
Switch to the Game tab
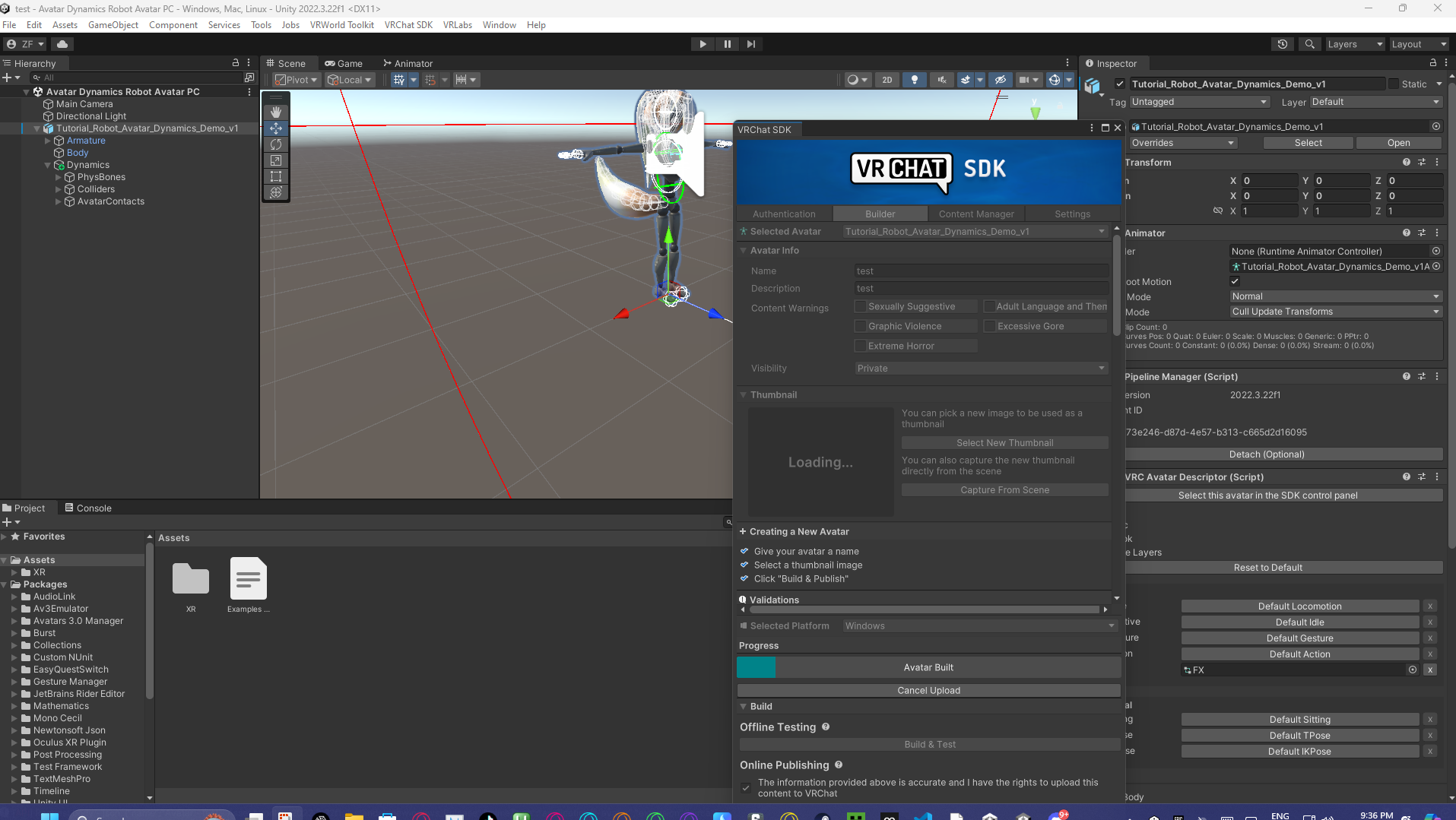pyautogui.click(x=344, y=64)
